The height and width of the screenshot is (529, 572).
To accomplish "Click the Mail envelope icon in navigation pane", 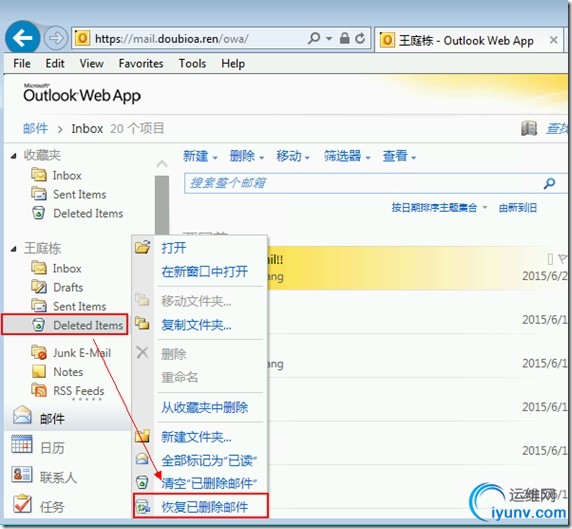I will point(22,415).
